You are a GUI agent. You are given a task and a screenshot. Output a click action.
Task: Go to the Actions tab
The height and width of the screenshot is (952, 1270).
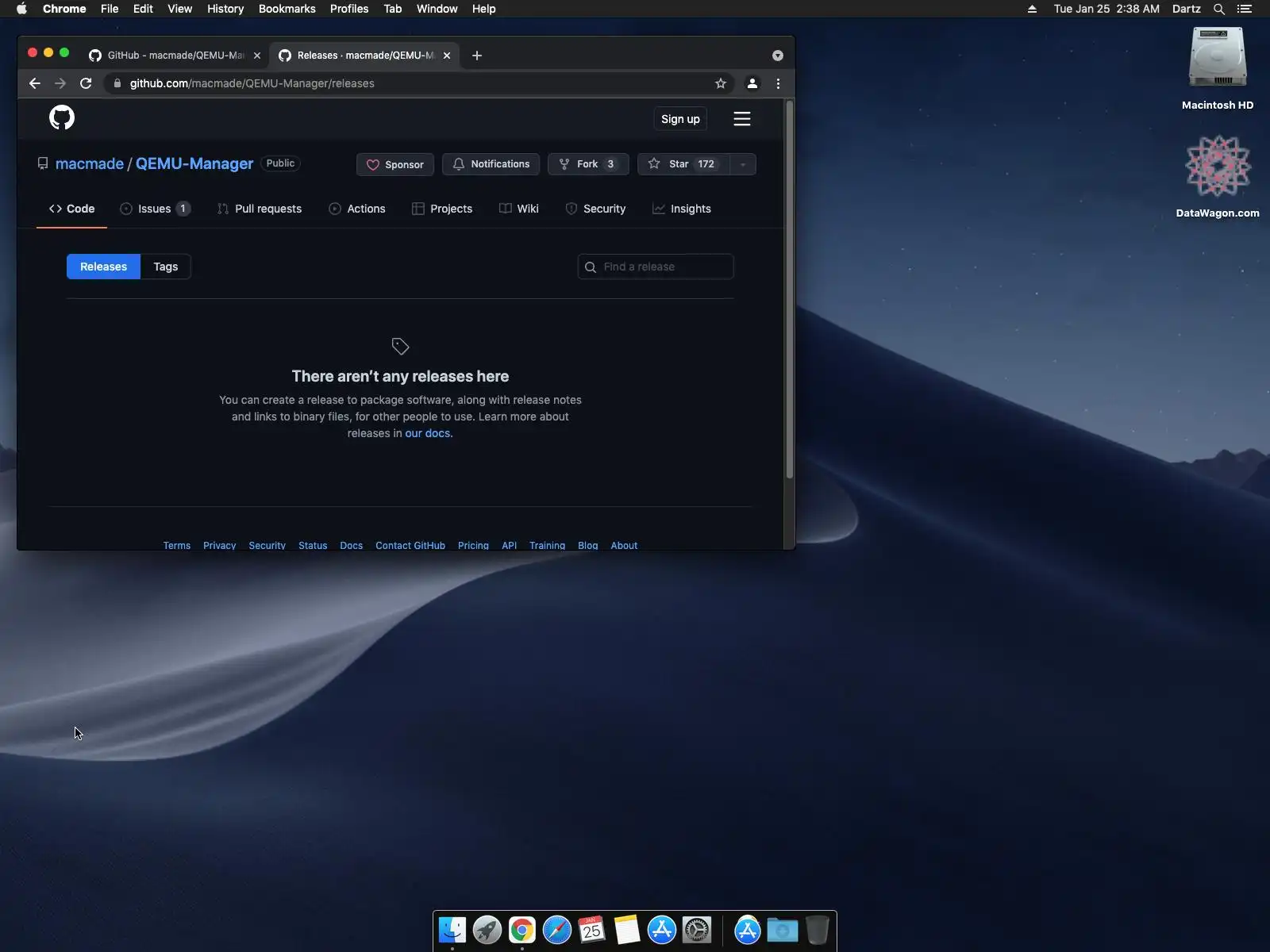pos(357,209)
